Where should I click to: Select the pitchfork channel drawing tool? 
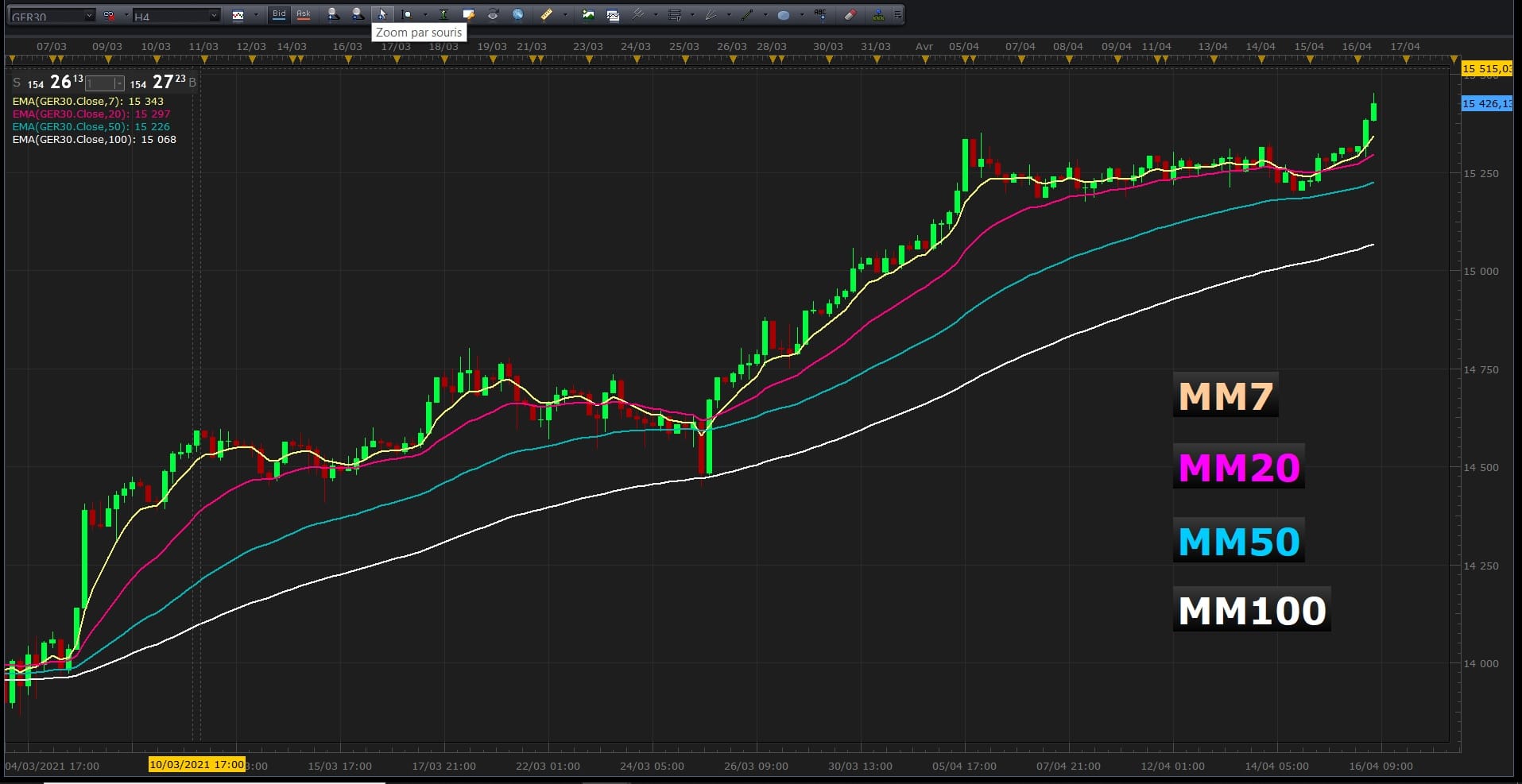(x=638, y=14)
